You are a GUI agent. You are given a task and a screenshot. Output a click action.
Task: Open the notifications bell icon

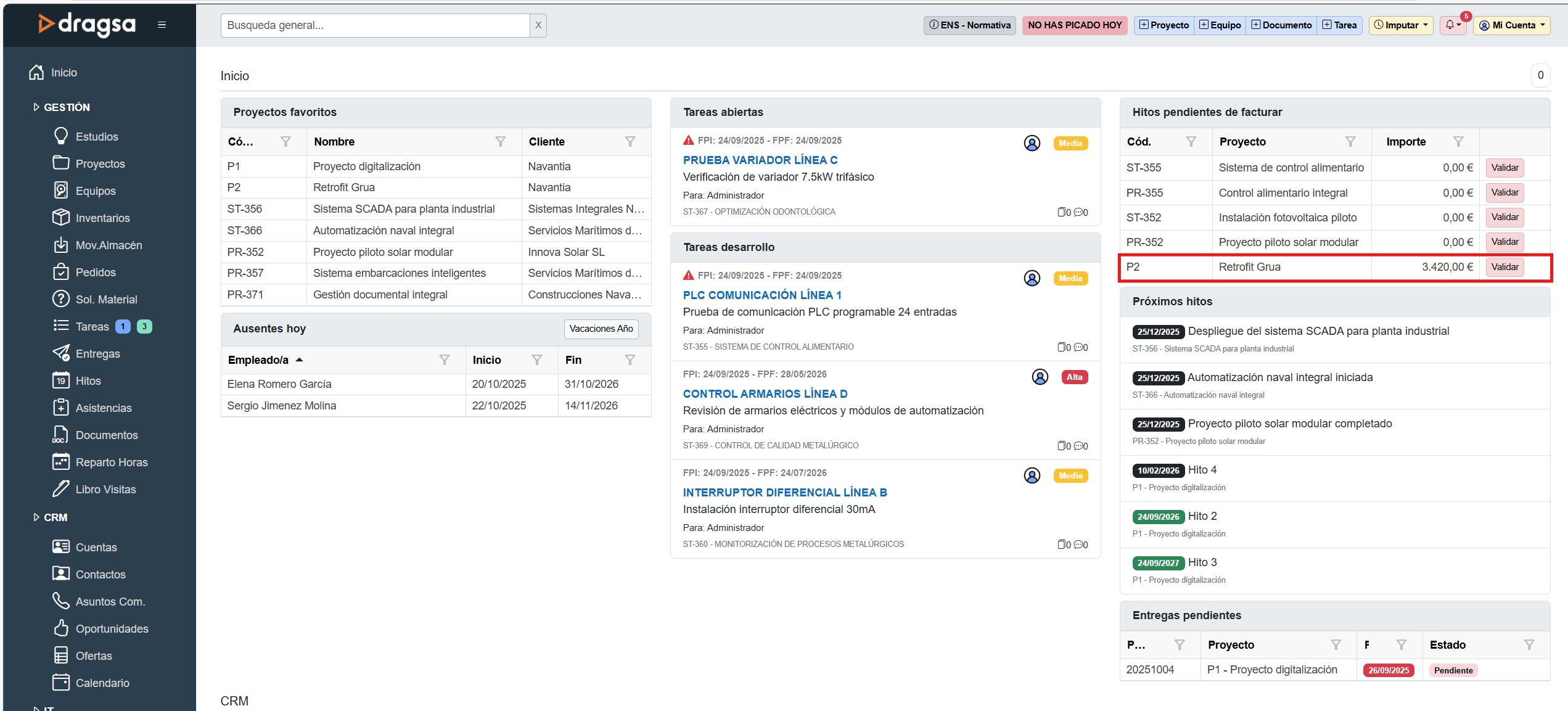point(1450,25)
